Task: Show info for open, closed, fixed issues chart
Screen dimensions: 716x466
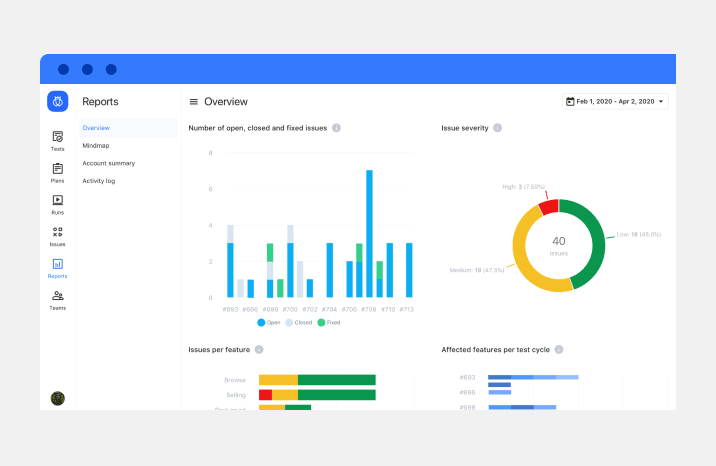Action: [x=336, y=128]
